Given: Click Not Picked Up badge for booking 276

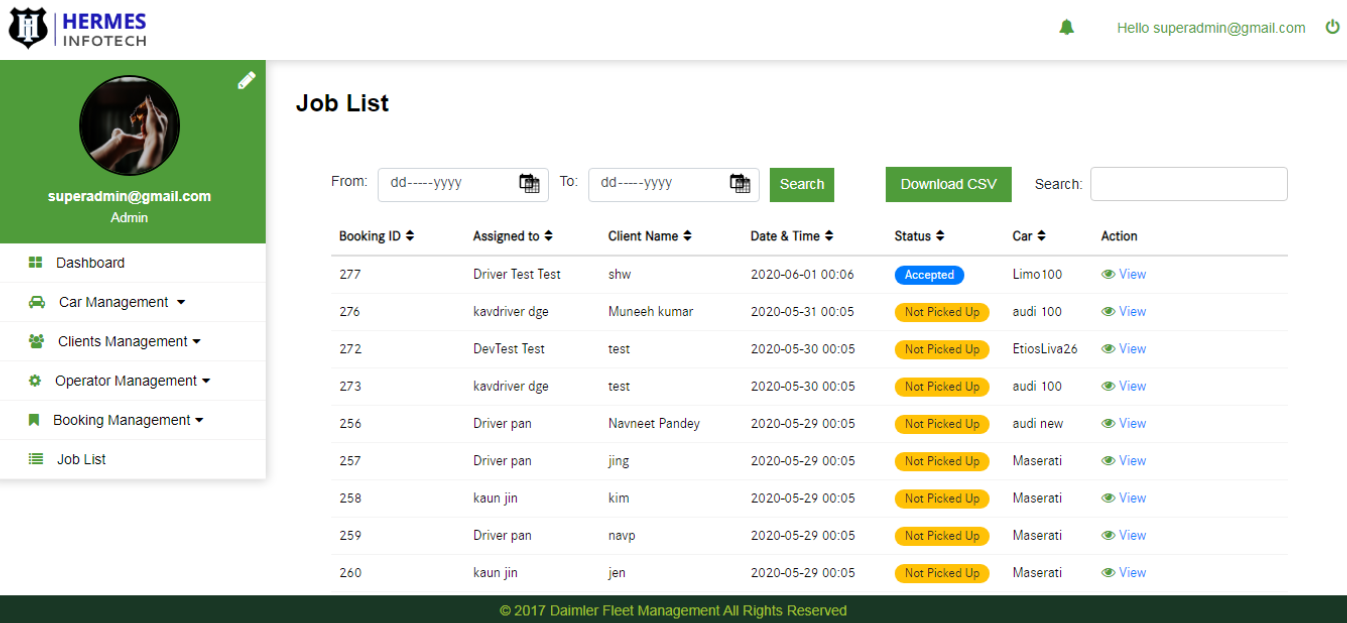Looking at the screenshot, I should (x=942, y=312).
